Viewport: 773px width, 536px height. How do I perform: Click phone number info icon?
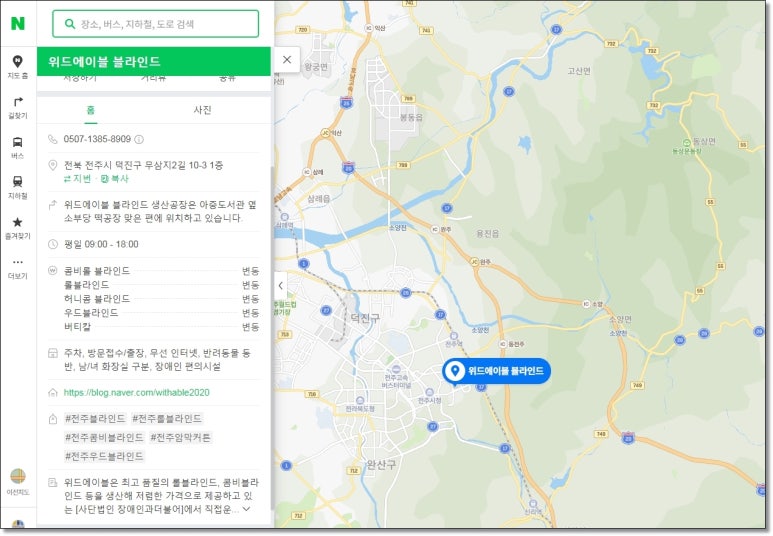coord(140,140)
